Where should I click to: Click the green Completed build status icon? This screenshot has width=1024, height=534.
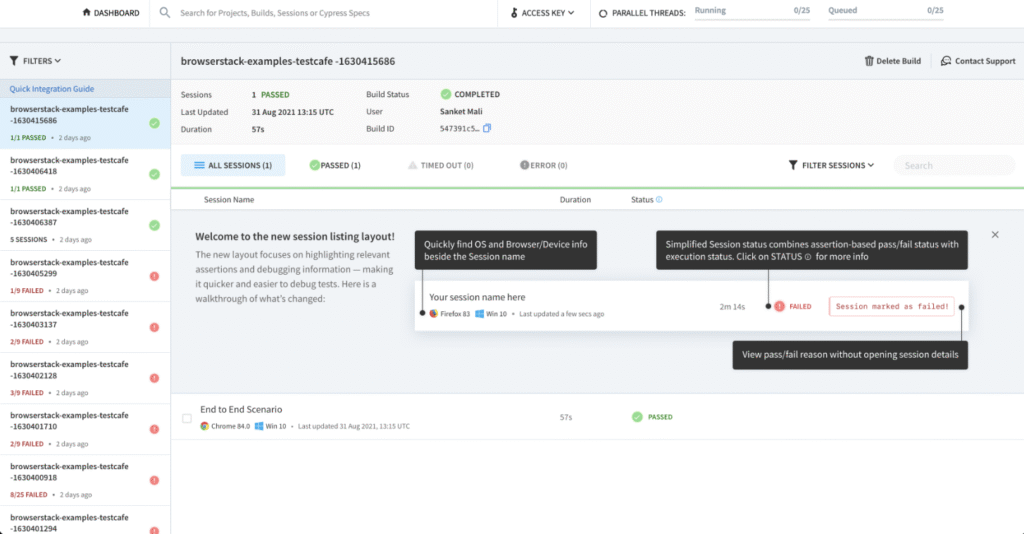tap(445, 94)
